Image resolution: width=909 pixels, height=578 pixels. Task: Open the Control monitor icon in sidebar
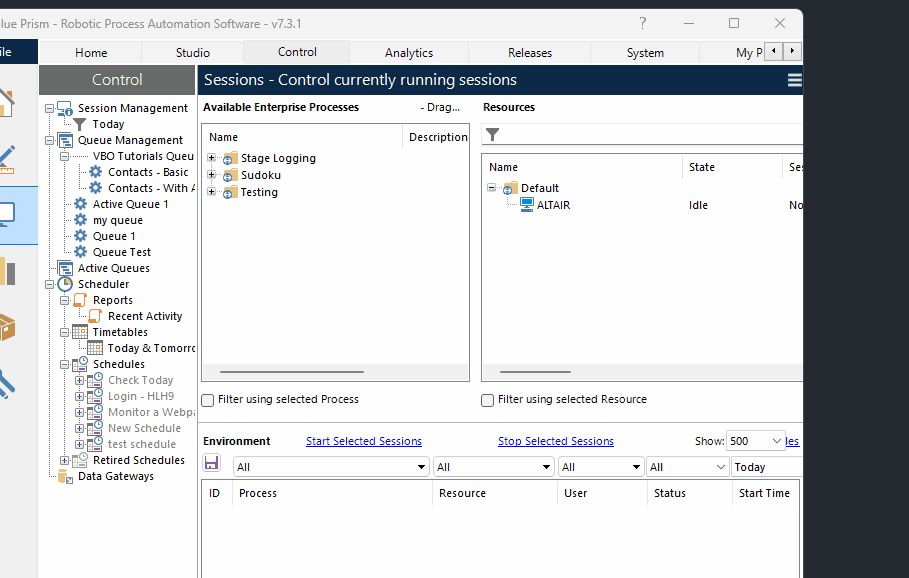(8, 214)
